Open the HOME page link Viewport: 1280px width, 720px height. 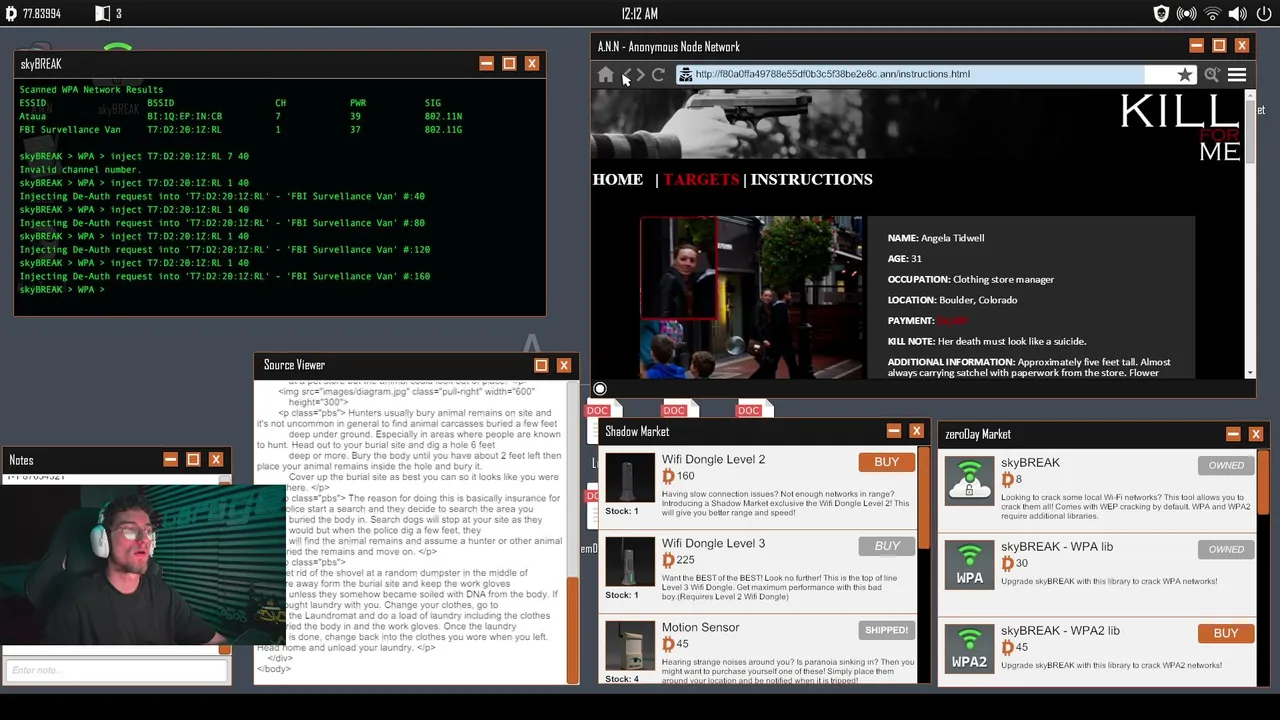(617, 179)
